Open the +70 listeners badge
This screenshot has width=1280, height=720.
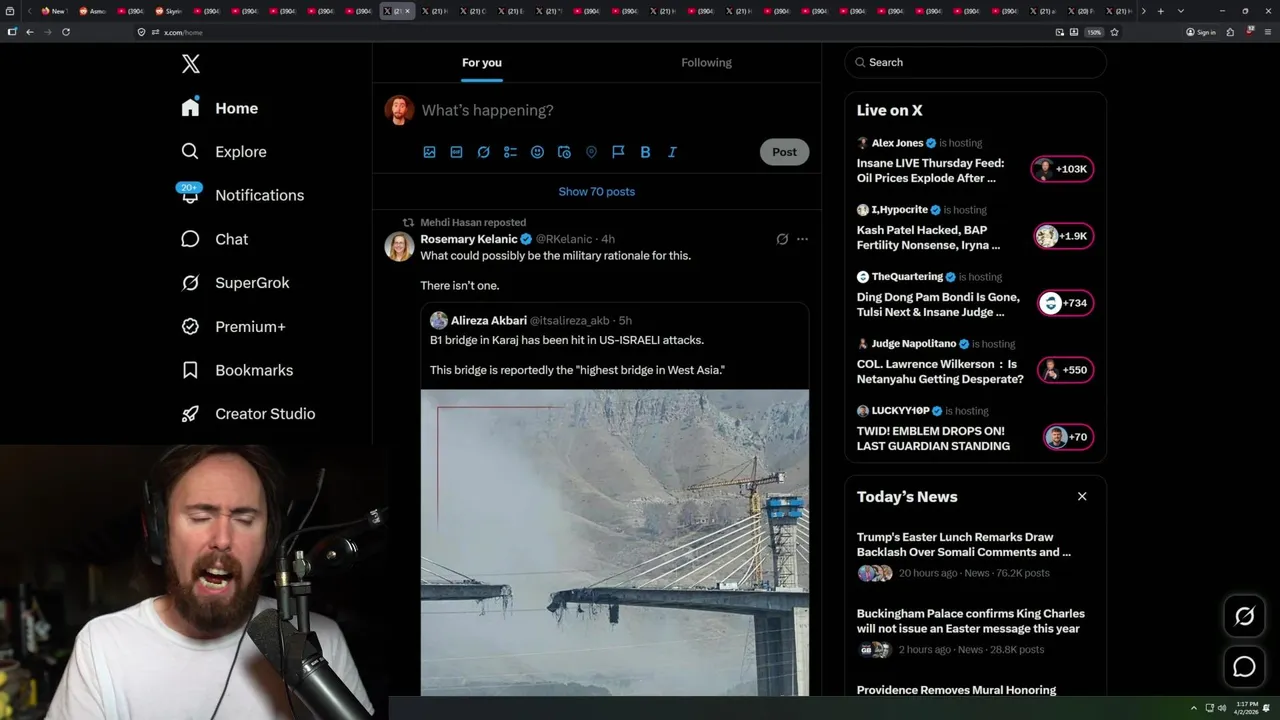click(x=1068, y=437)
